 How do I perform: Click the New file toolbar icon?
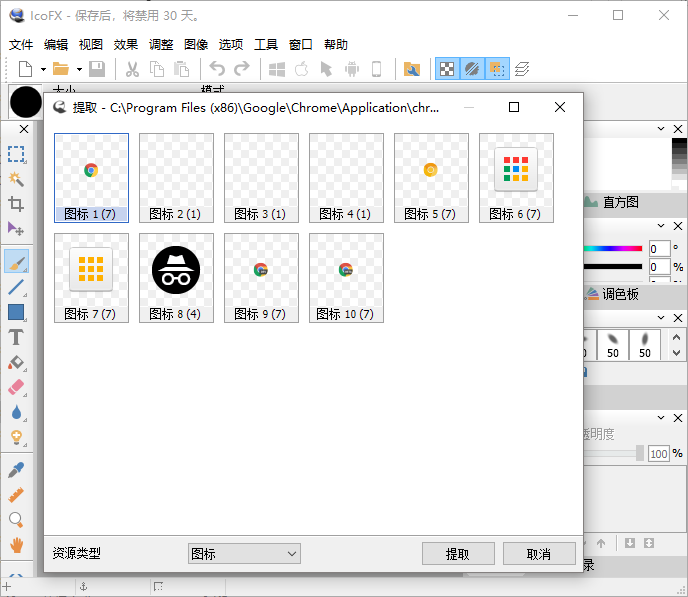pyautogui.click(x=25, y=69)
